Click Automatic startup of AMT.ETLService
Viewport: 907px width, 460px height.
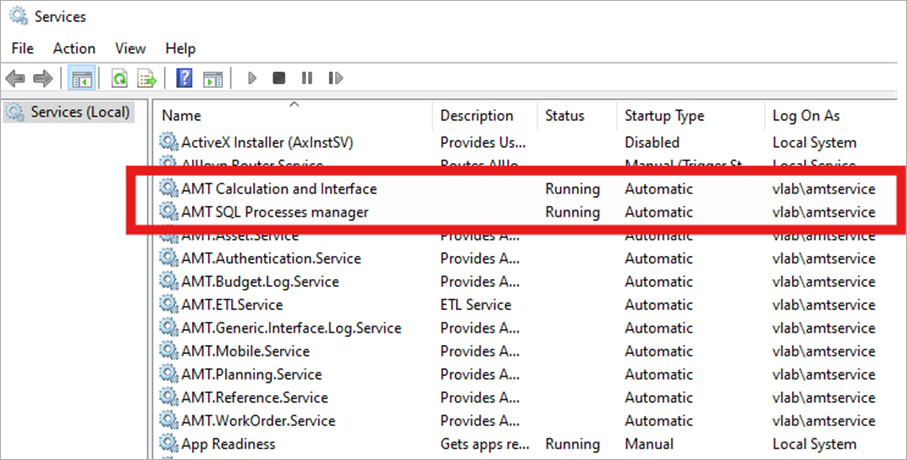tap(658, 304)
